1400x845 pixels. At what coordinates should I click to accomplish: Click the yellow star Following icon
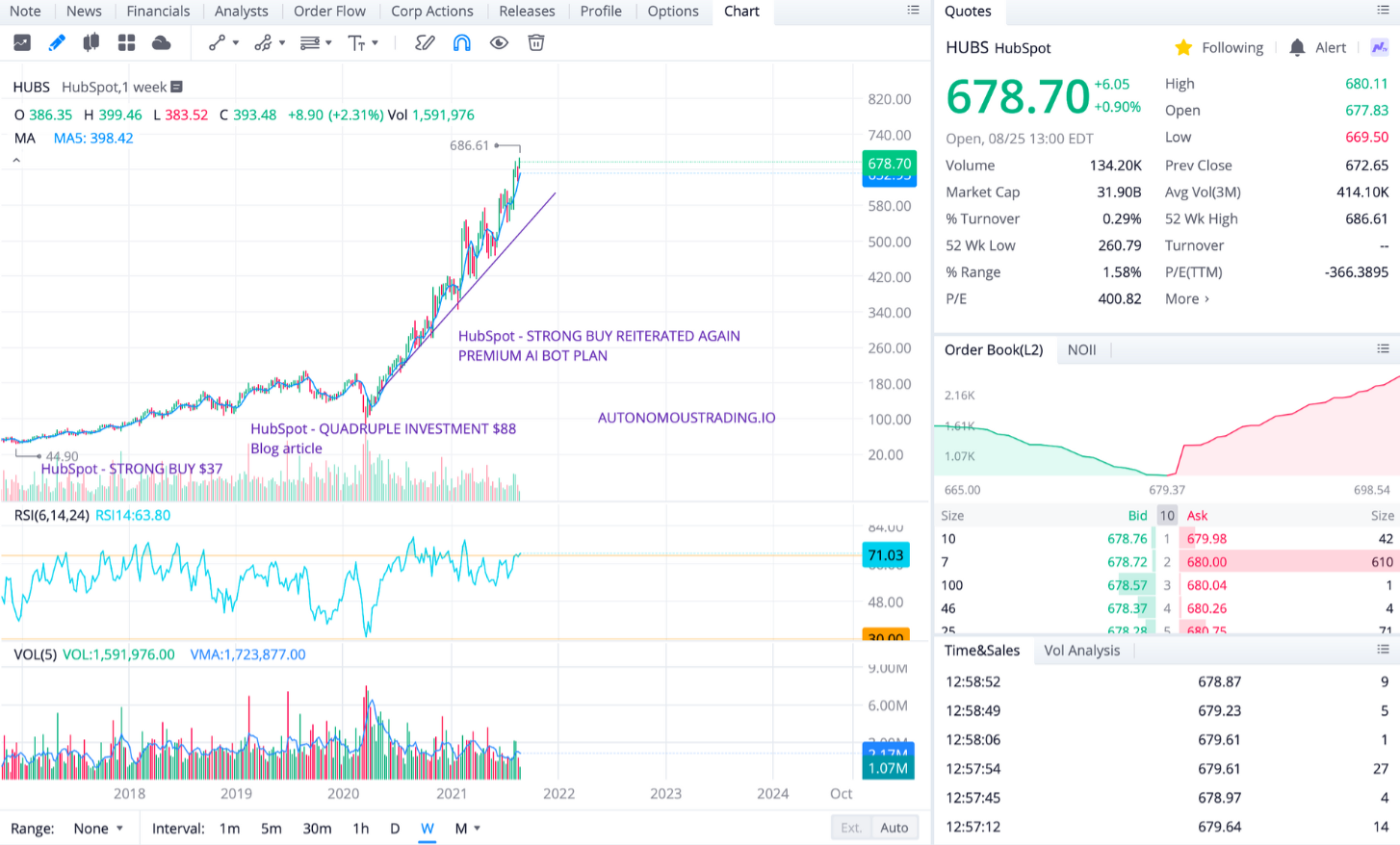[1184, 48]
